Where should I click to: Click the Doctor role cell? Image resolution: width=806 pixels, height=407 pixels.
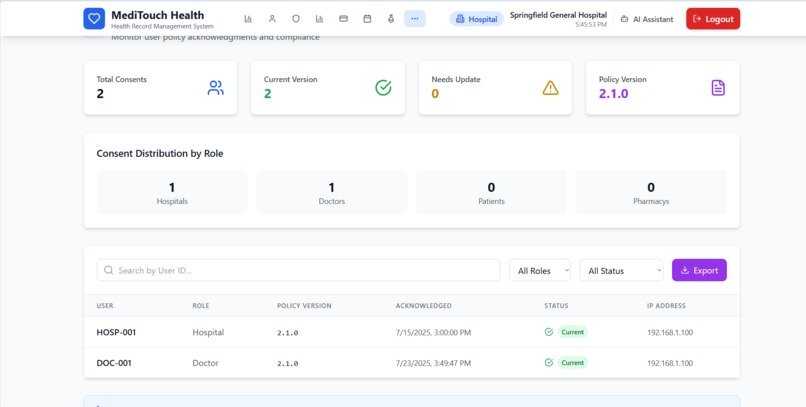tap(206, 363)
